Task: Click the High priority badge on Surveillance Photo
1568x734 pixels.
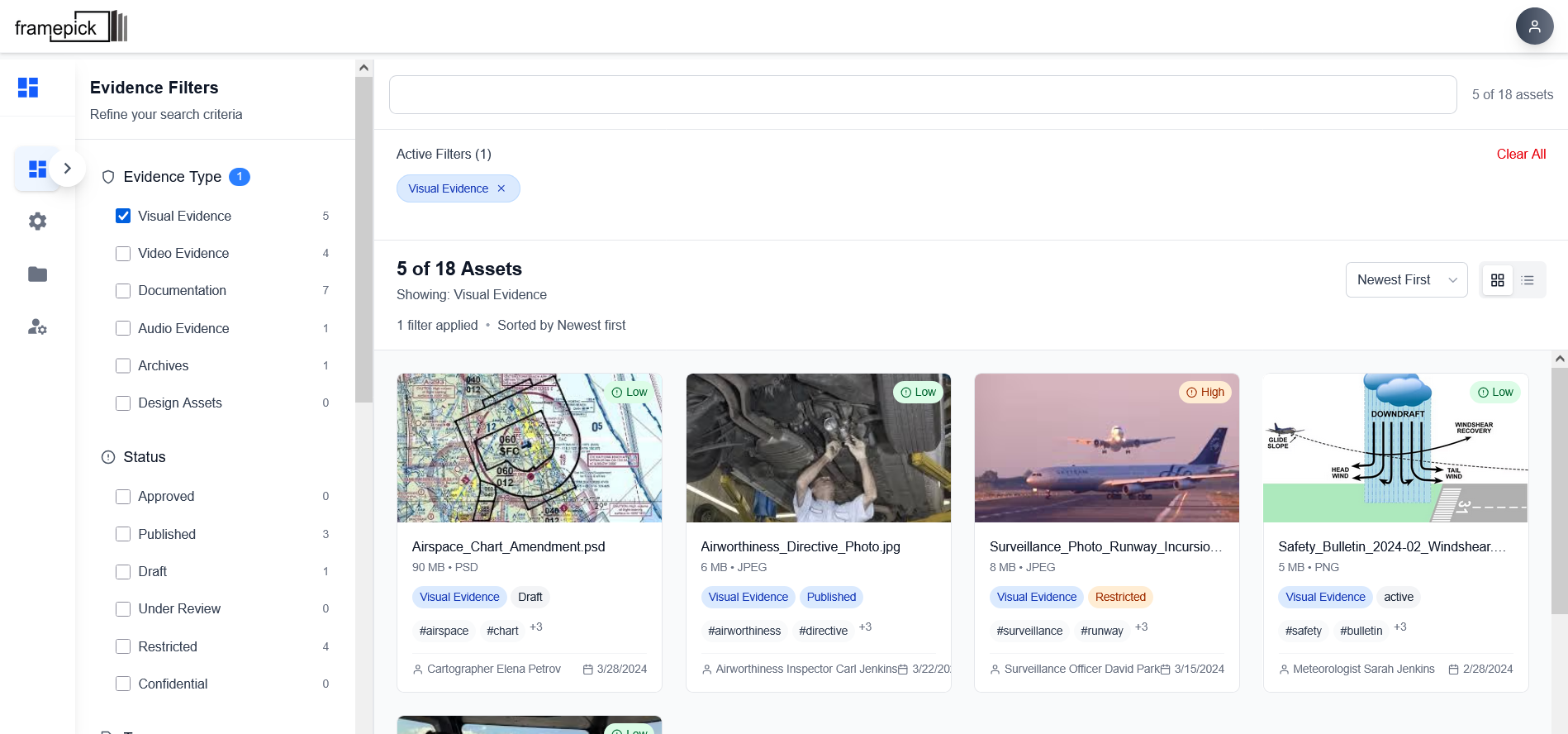Action: click(1205, 393)
